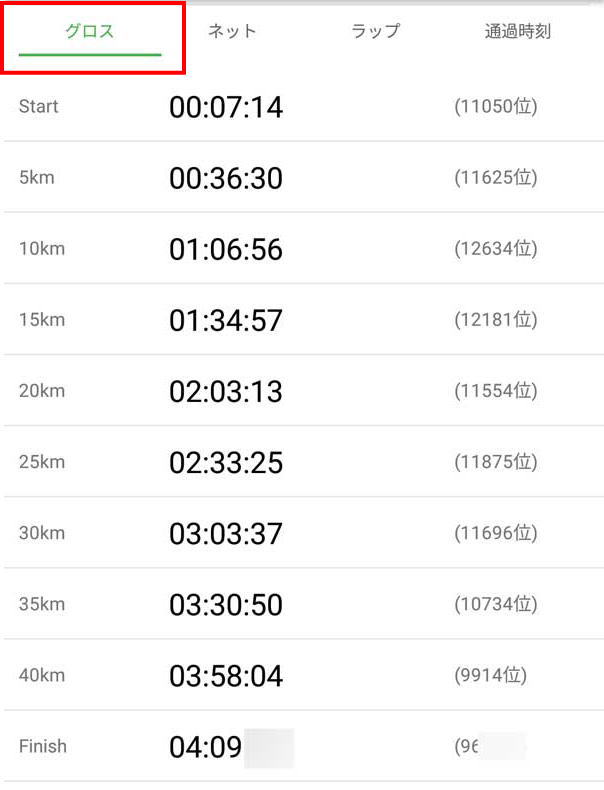Switch to the ネット tab

[x=232, y=31]
